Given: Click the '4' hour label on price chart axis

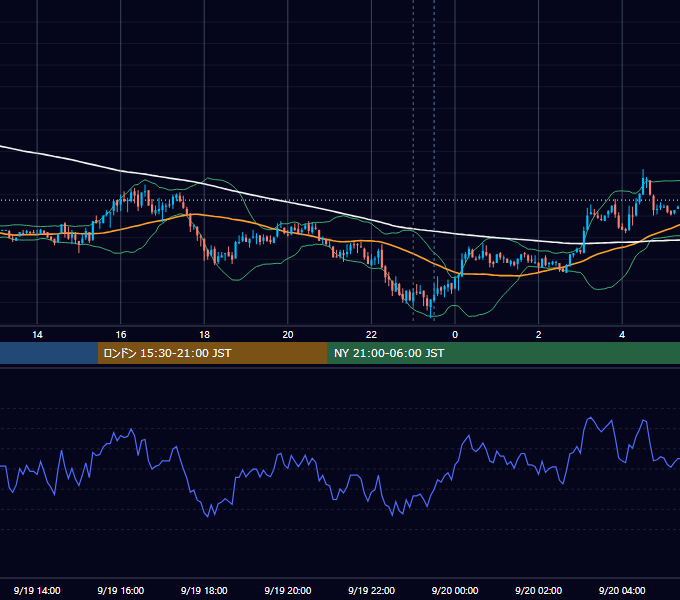Looking at the screenshot, I should 622,335.
